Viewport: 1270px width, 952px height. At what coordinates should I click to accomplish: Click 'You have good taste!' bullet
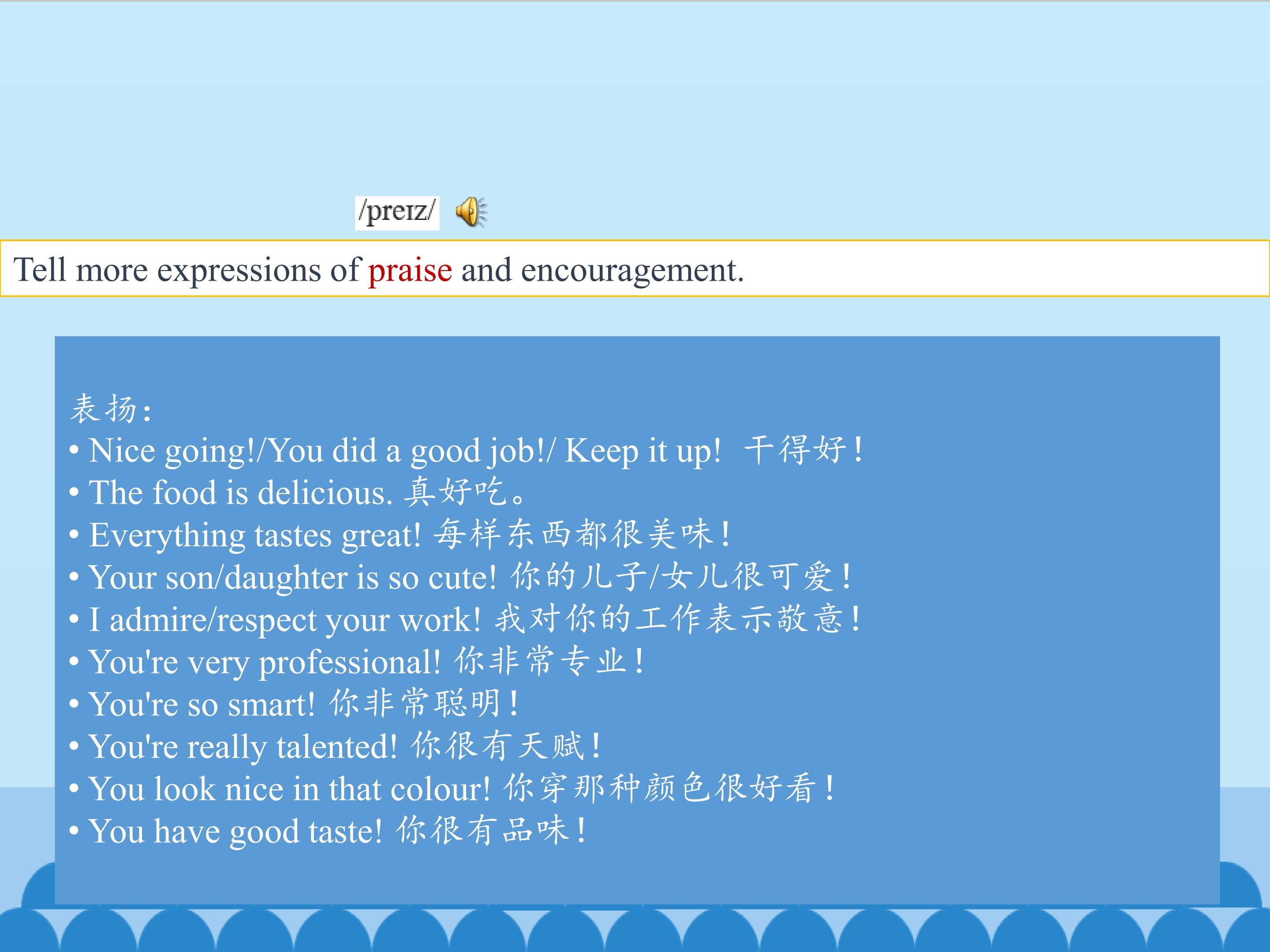click(328, 831)
